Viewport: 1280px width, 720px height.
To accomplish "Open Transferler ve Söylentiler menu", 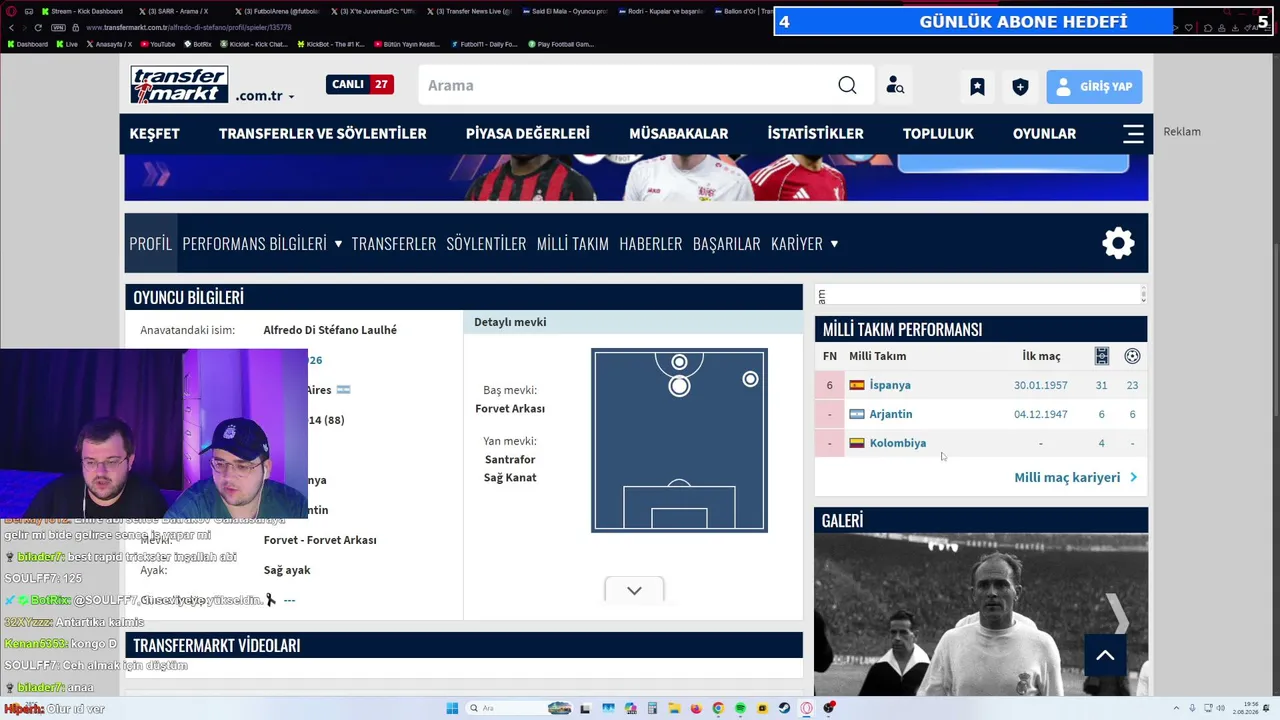I will point(323,134).
